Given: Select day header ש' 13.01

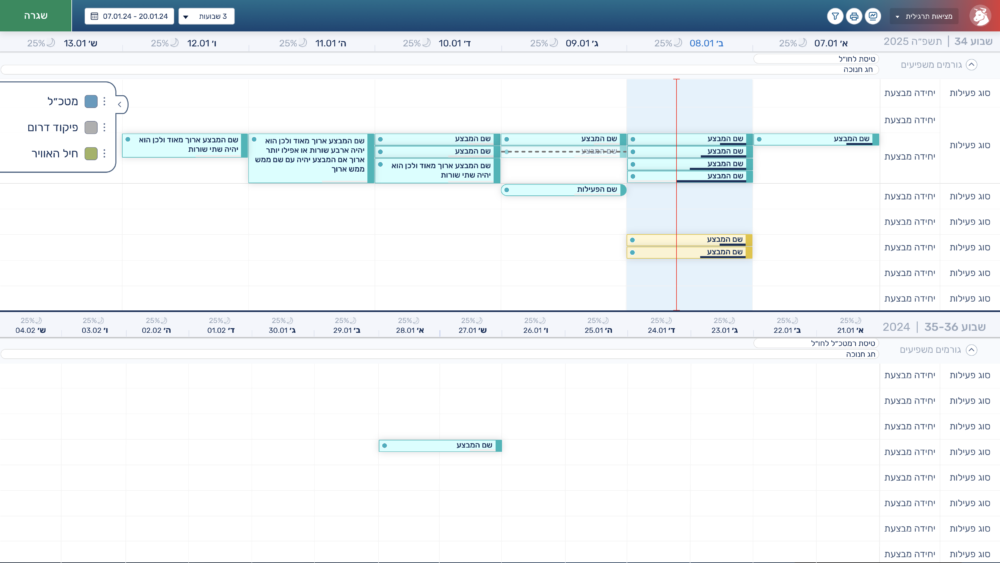Looking at the screenshot, I should [x=80, y=43].
